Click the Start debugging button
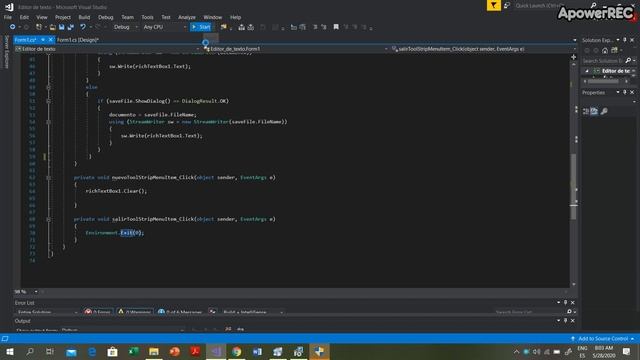 click(x=201, y=27)
